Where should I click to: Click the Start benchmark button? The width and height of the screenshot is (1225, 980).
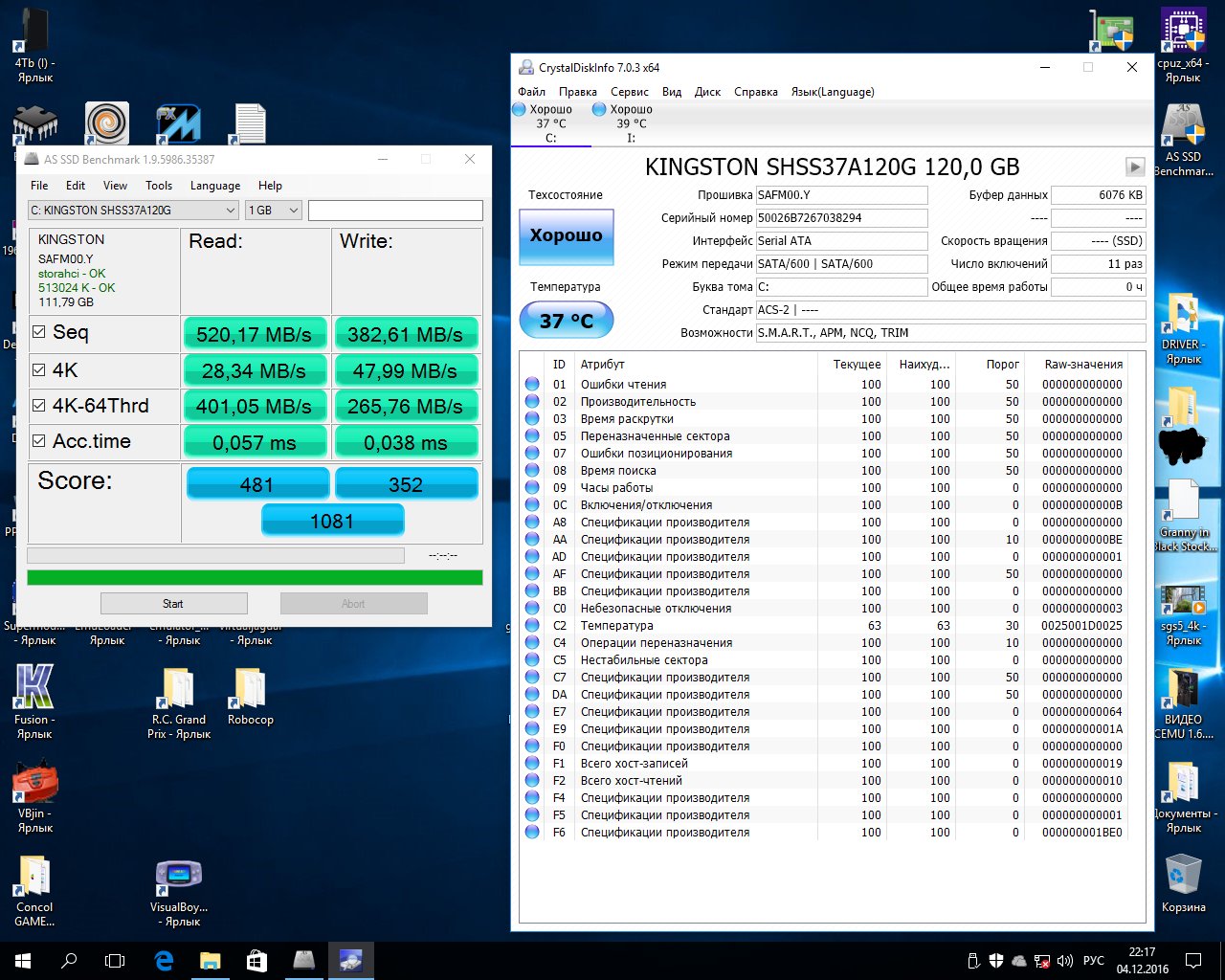(173, 603)
